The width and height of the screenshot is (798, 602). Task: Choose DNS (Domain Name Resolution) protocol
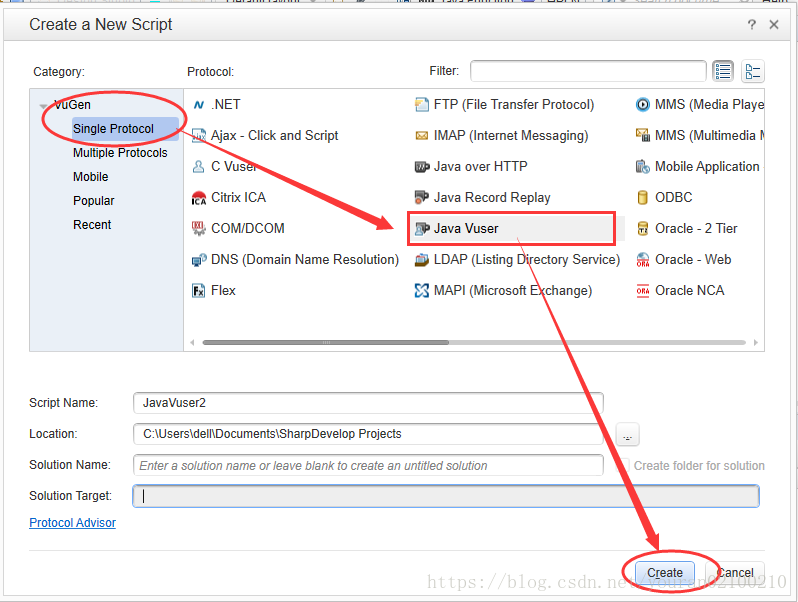click(295, 260)
